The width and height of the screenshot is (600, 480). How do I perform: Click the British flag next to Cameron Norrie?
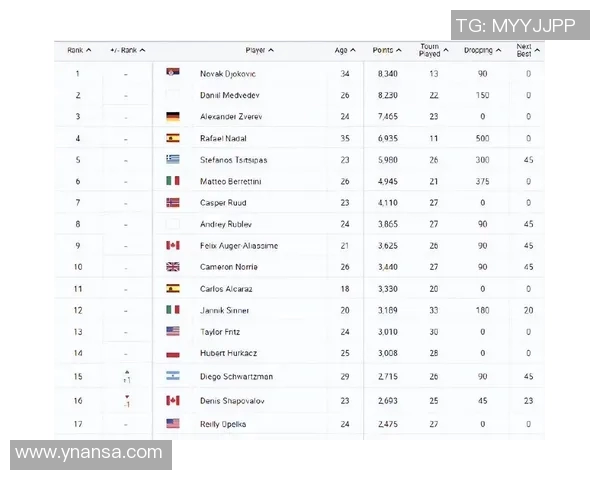[x=172, y=267]
